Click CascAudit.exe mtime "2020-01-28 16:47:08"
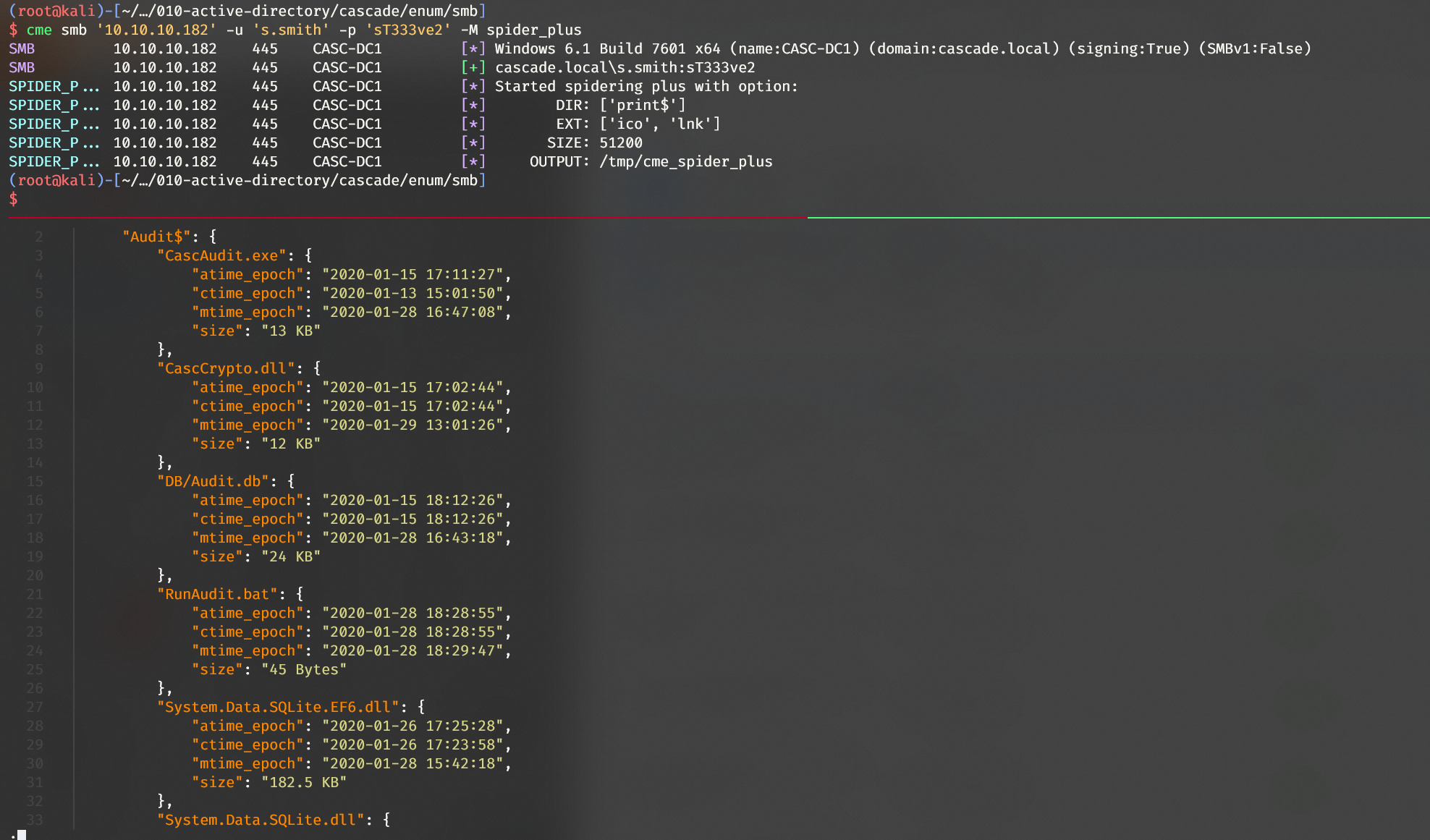 pyautogui.click(x=412, y=312)
